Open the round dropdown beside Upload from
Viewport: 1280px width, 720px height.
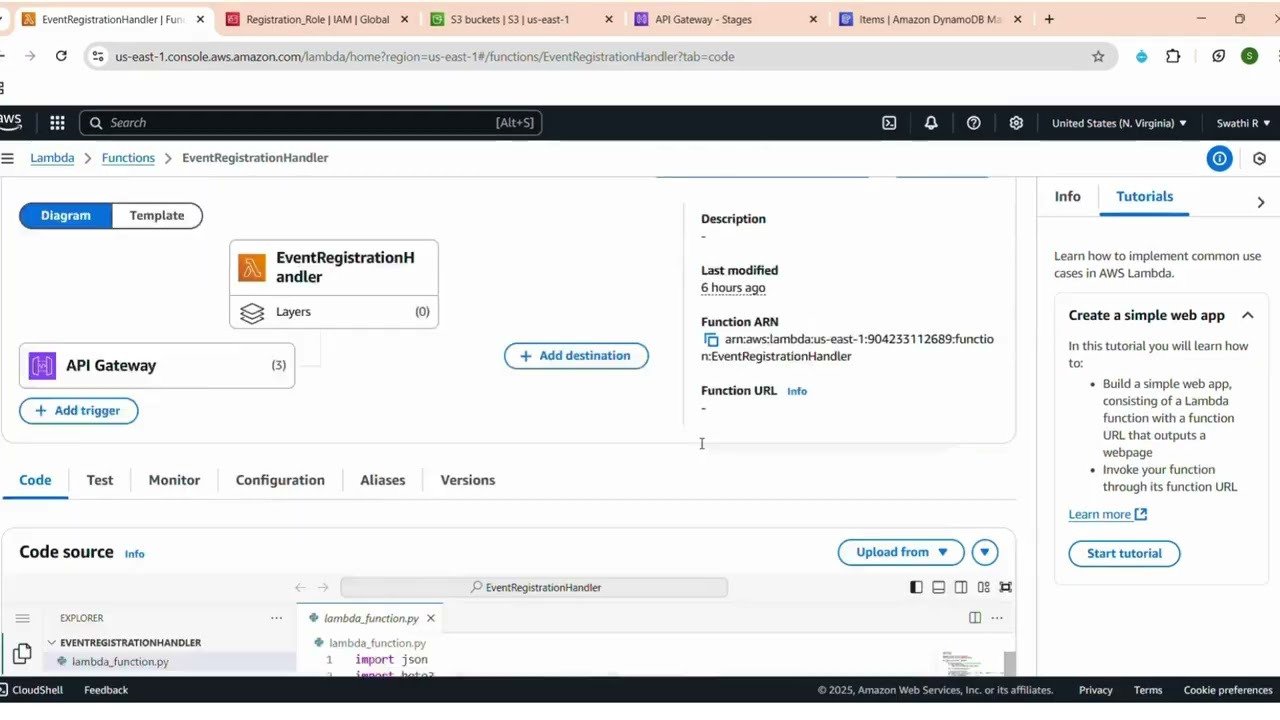point(985,552)
